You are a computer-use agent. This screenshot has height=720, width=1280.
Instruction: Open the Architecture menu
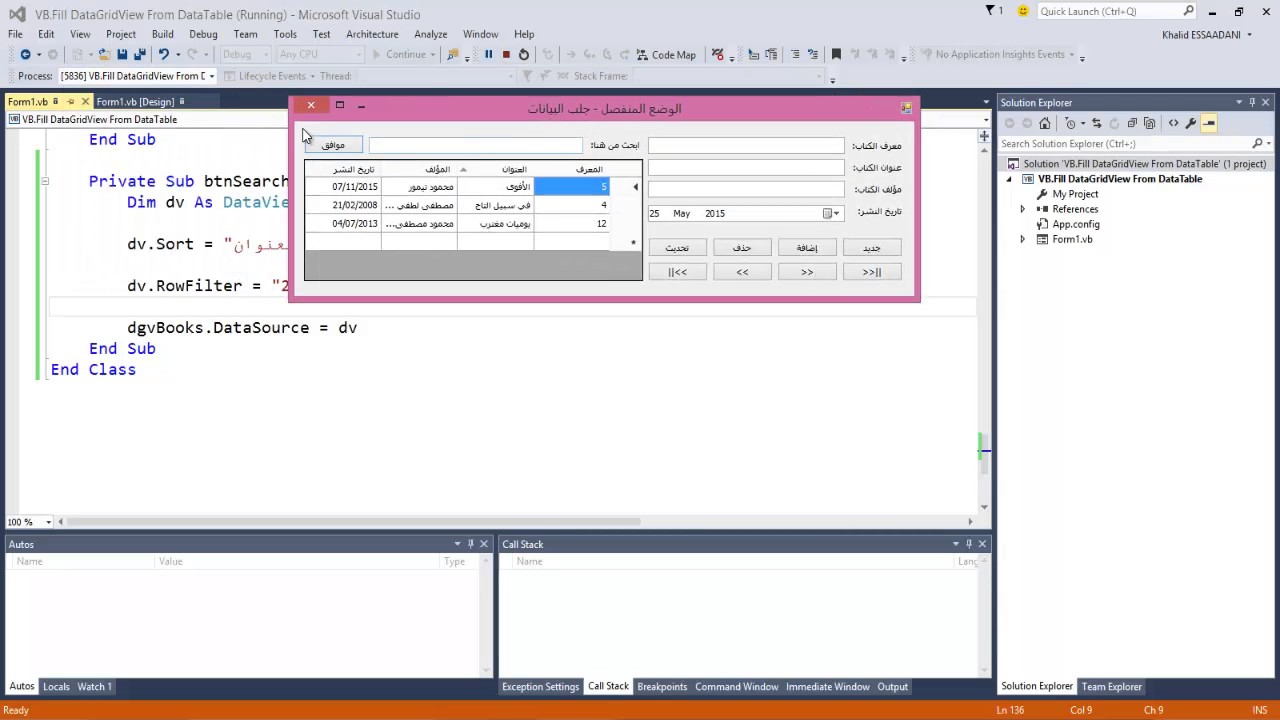click(372, 34)
